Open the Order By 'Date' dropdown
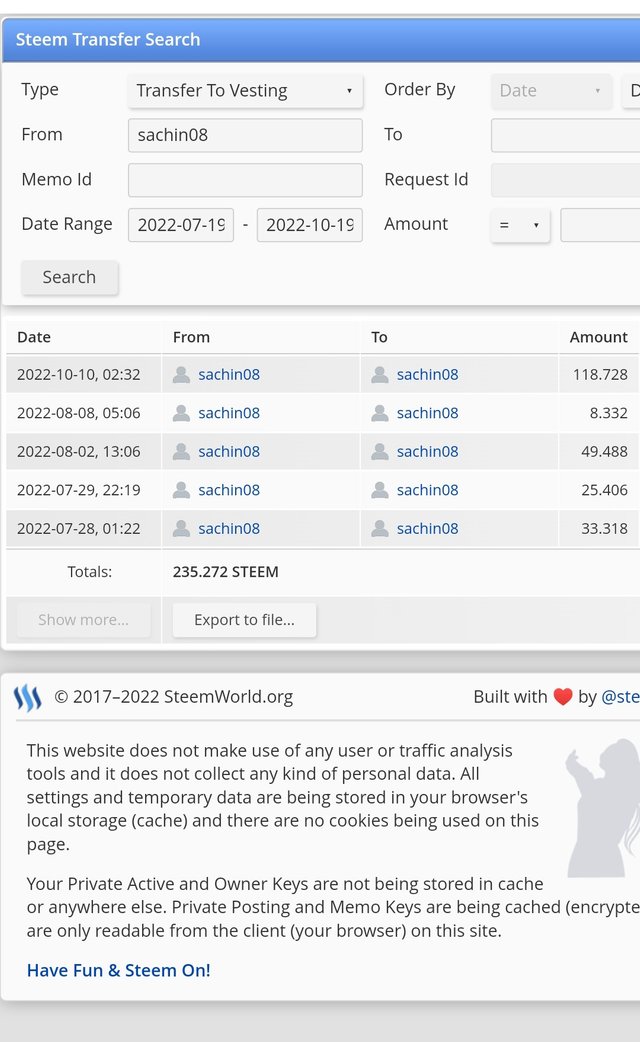Viewport: 640px width, 1042px height. pos(551,90)
